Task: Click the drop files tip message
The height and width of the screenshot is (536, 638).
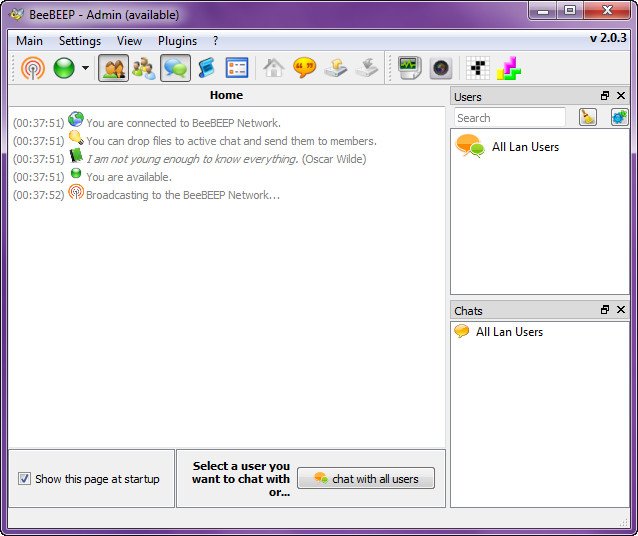Action: 232,141
